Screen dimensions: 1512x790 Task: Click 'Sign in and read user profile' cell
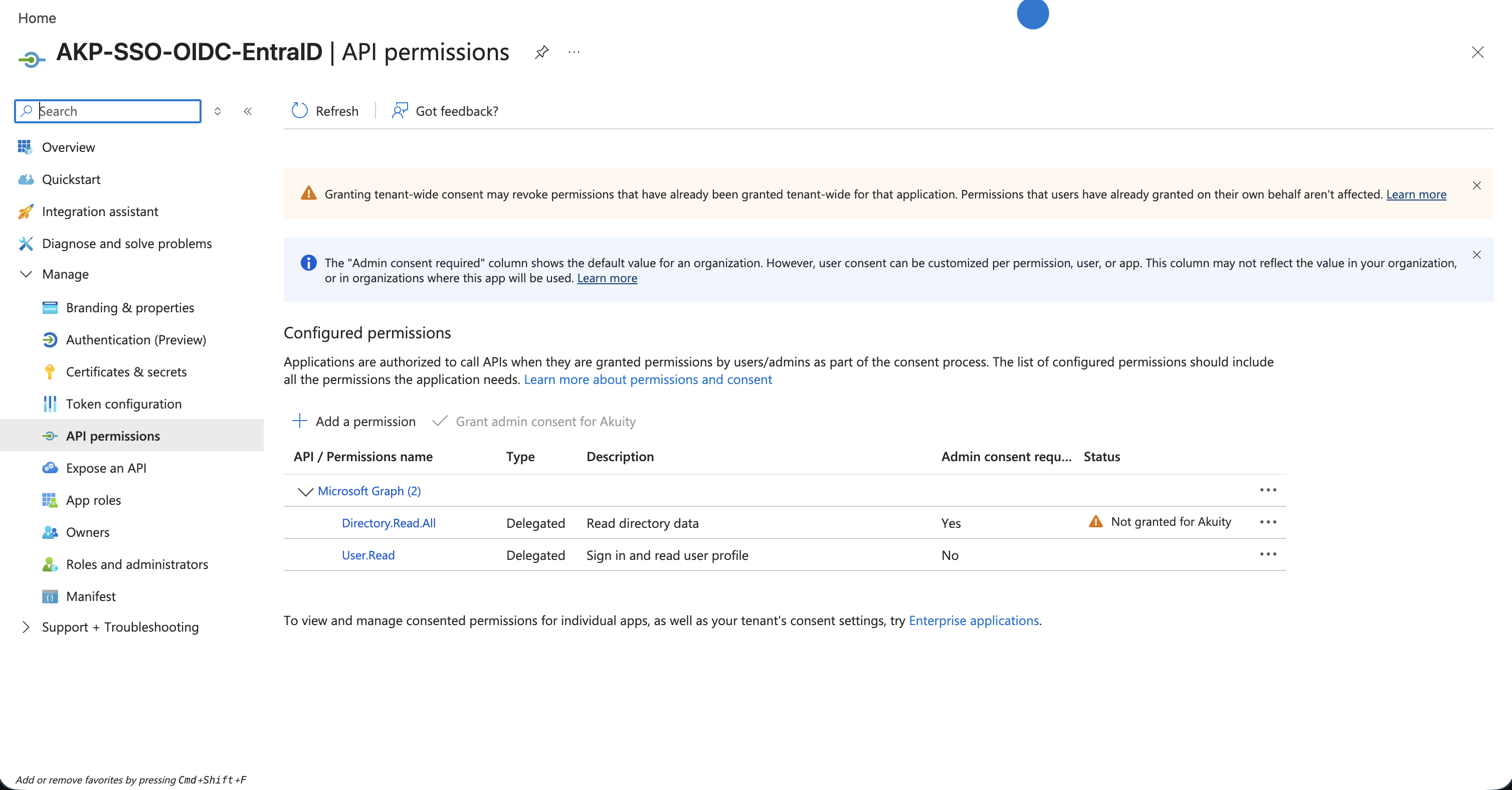point(667,555)
